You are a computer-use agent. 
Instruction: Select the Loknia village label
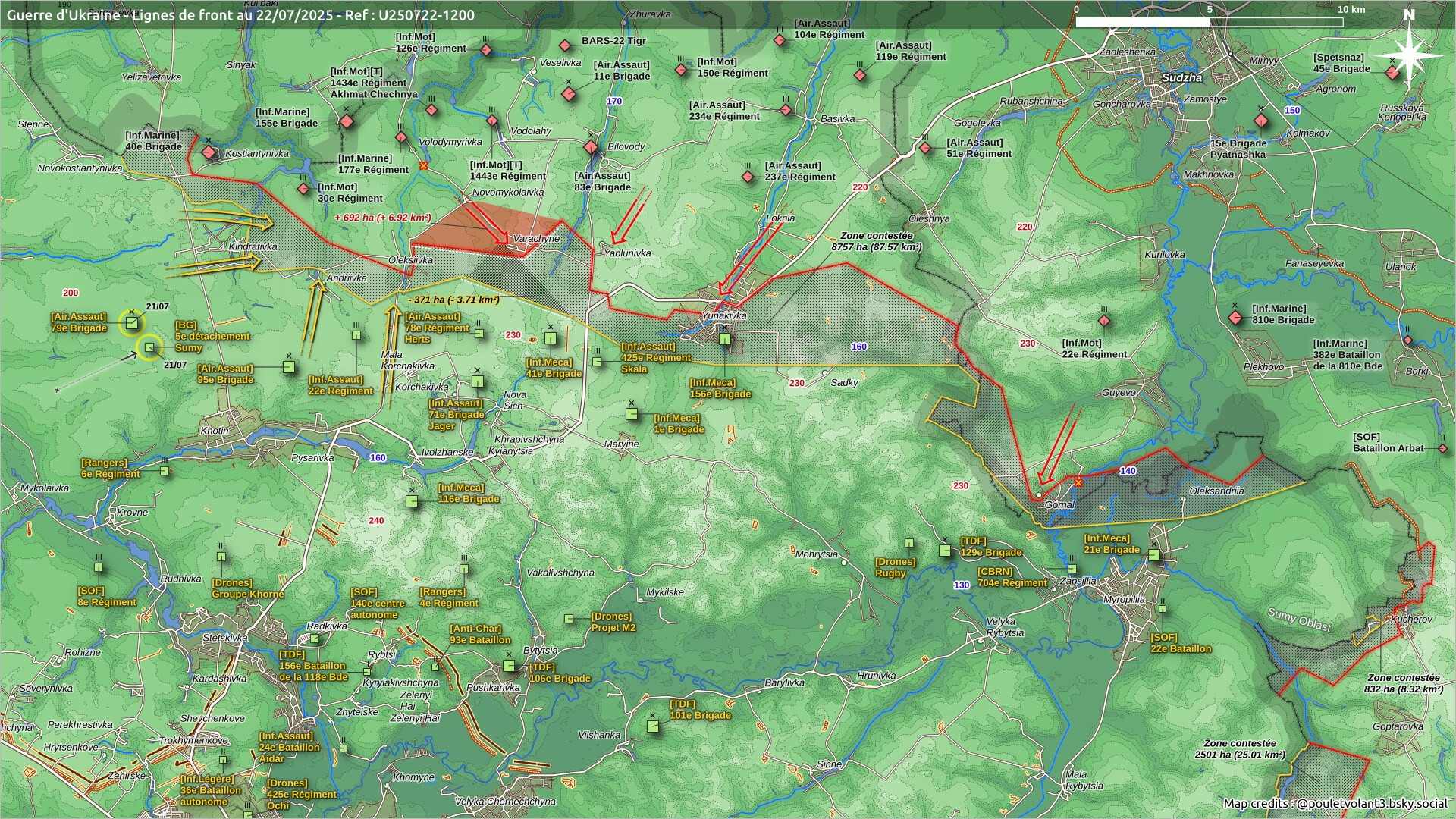780,218
